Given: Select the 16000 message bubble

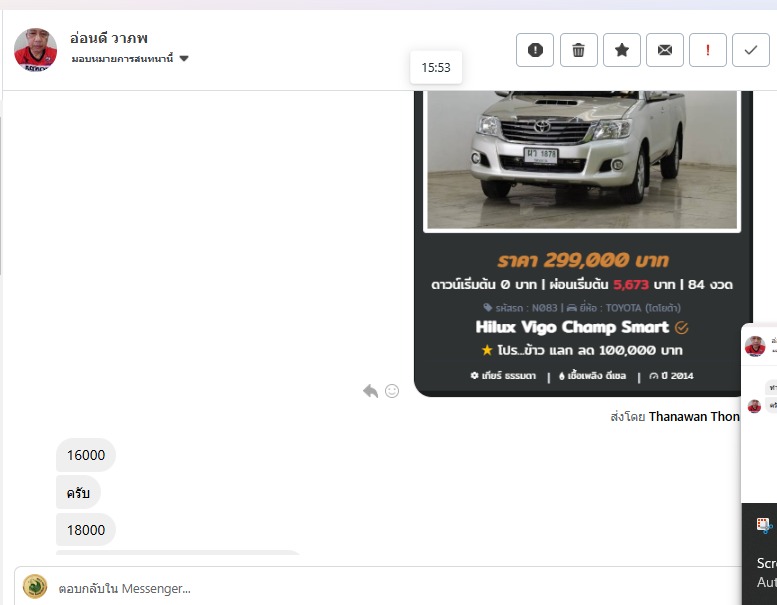Looking at the screenshot, I should [x=86, y=455].
